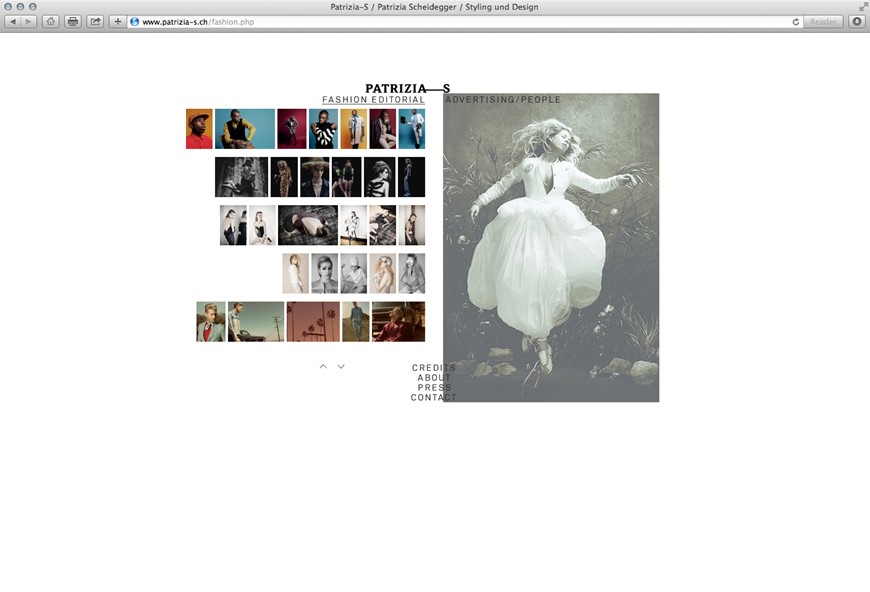The width and height of the screenshot is (870, 592).
Task: Open Reader view button
Action: 823,22
